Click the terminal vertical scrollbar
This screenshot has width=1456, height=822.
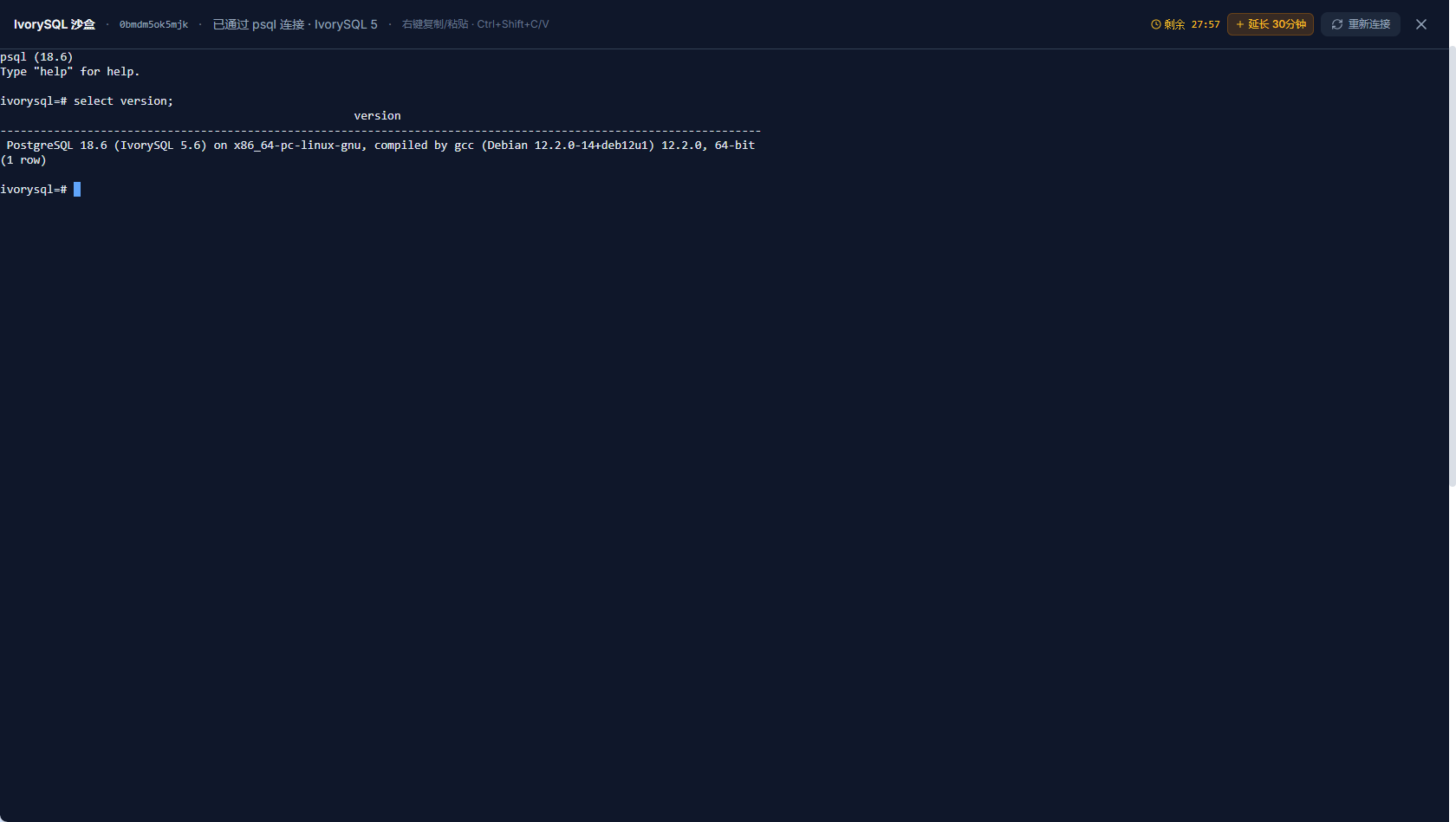[x=1452, y=268]
